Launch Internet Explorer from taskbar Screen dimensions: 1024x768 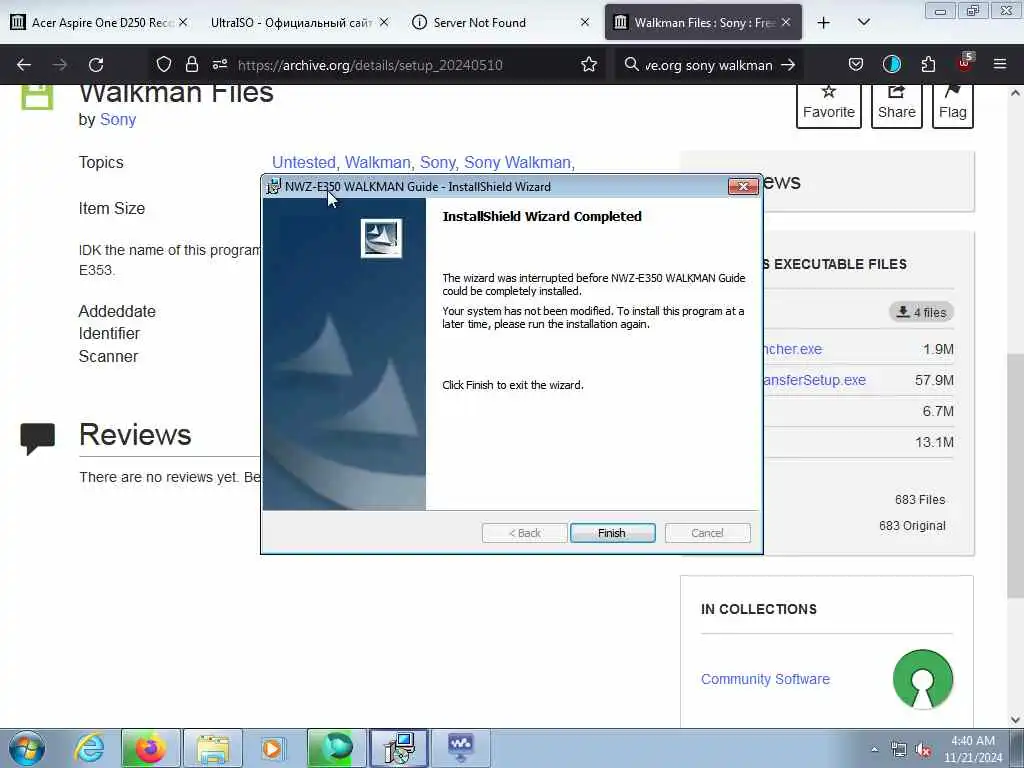(88, 748)
